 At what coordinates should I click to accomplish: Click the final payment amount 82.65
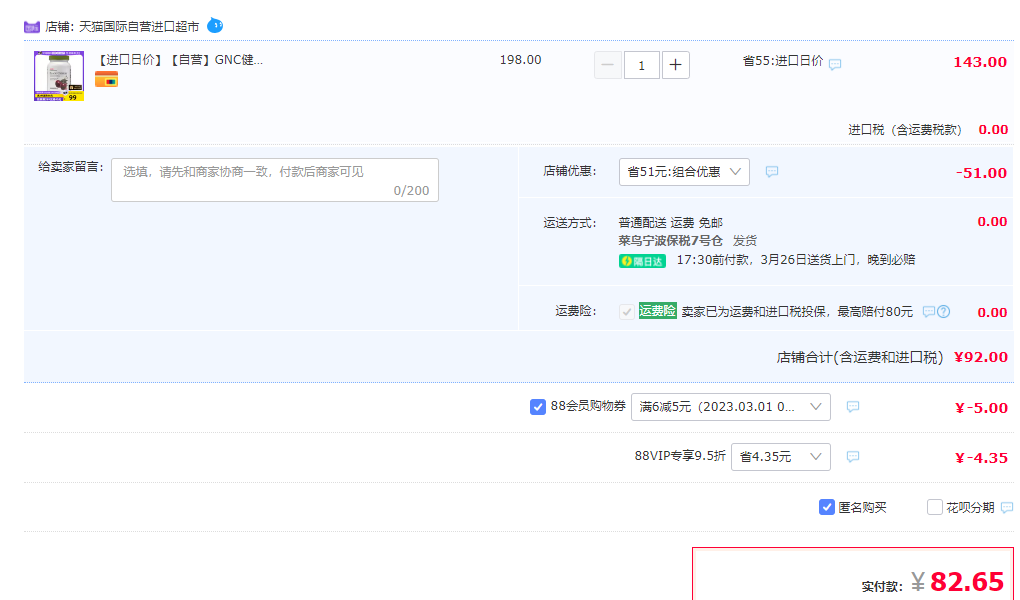(967, 582)
